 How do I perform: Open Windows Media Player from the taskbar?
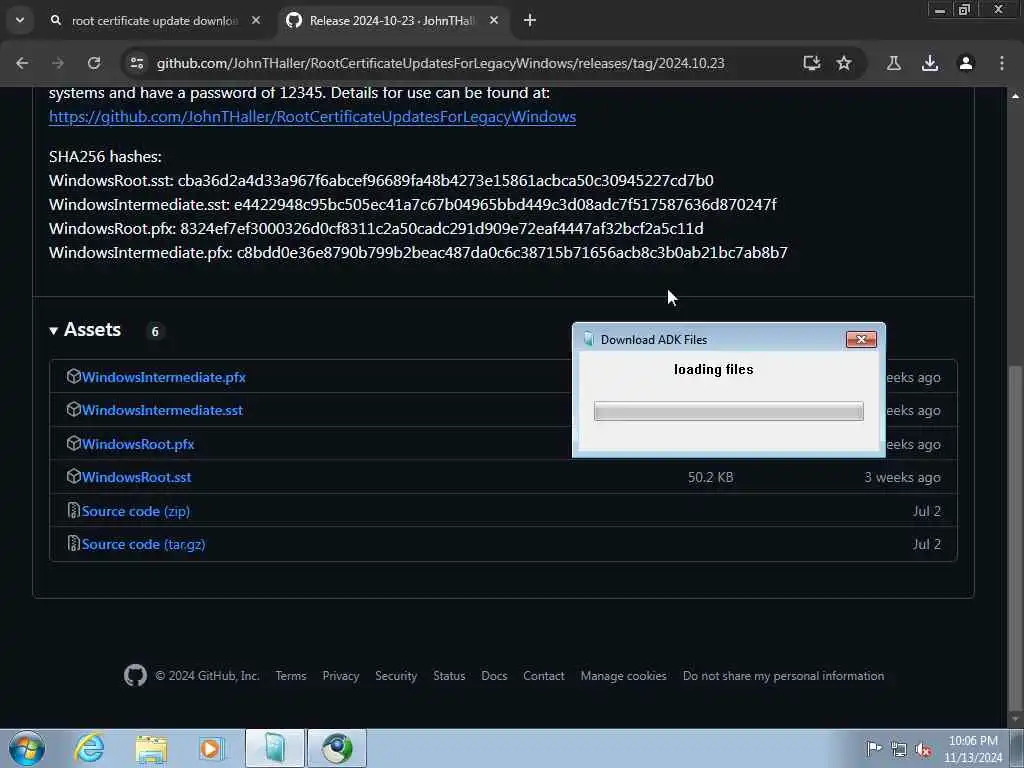[212, 748]
